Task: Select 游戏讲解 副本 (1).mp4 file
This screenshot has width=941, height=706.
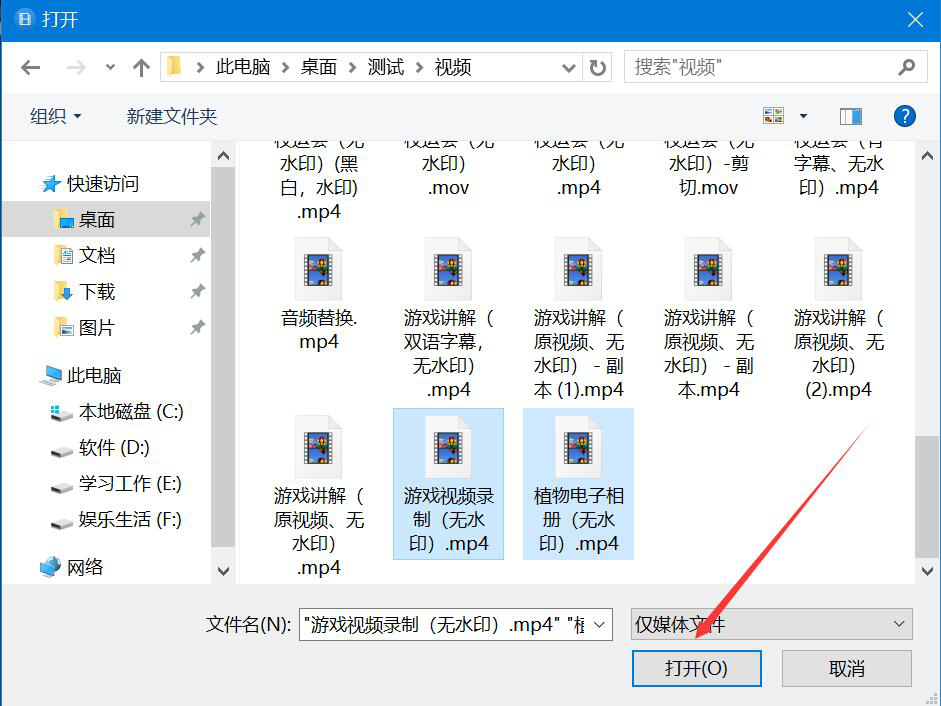Action: 579,318
